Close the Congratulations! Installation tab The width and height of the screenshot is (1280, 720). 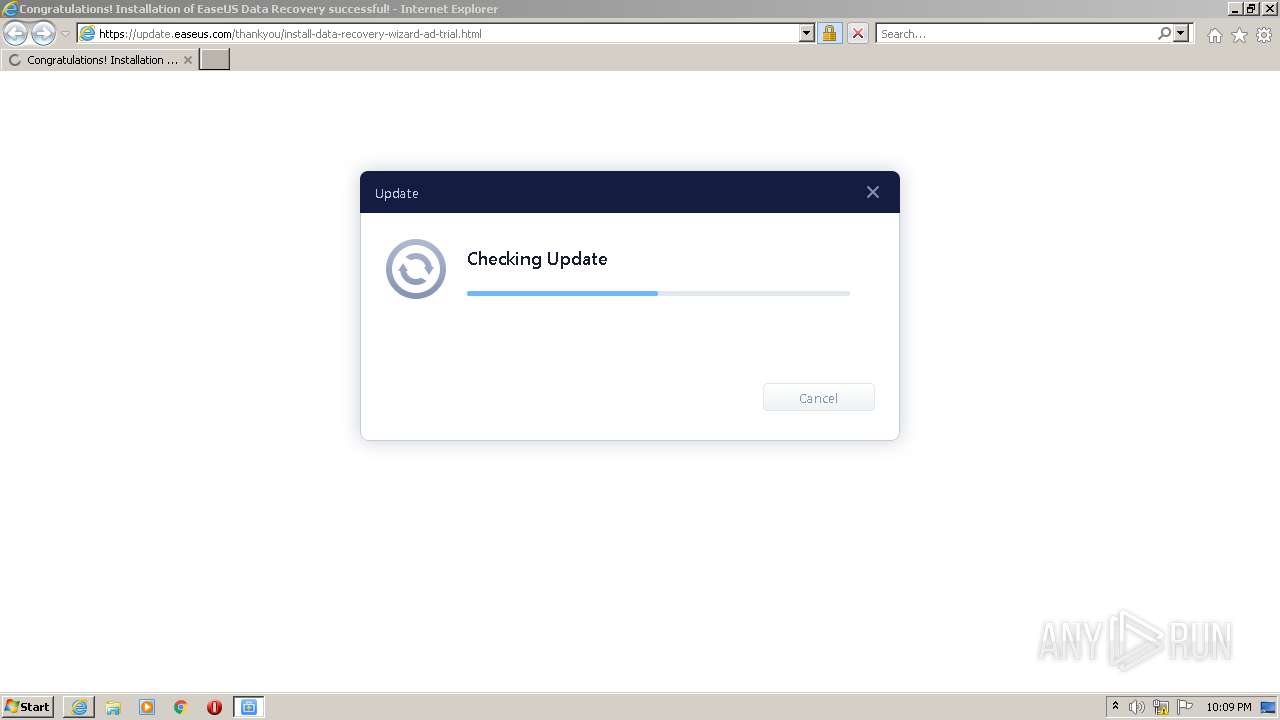[188, 60]
